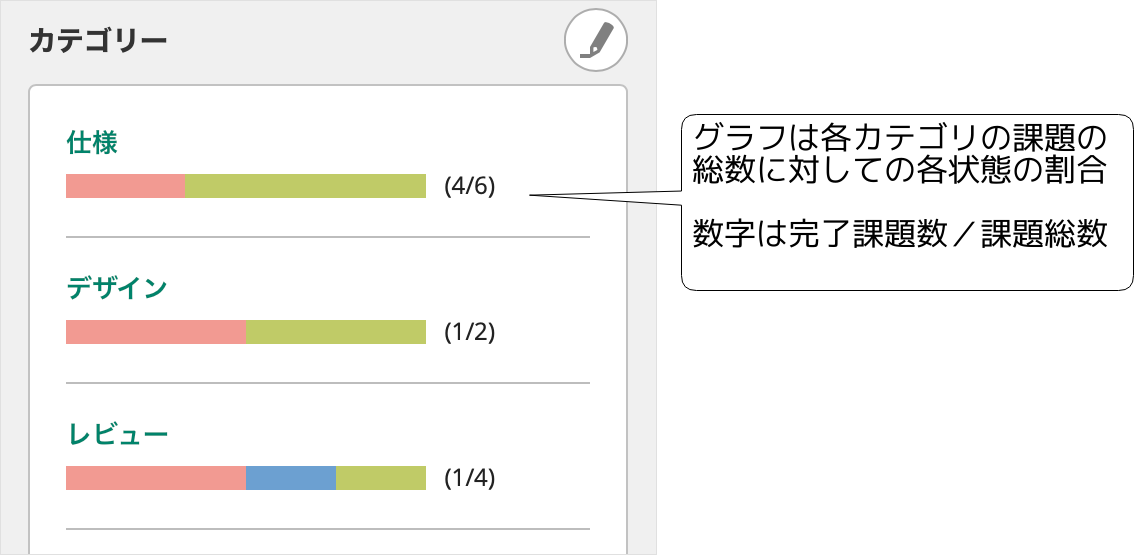Click the red segment of レビュー bar
The width and height of the screenshot is (1134, 555).
pyautogui.click(x=155, y=478)
